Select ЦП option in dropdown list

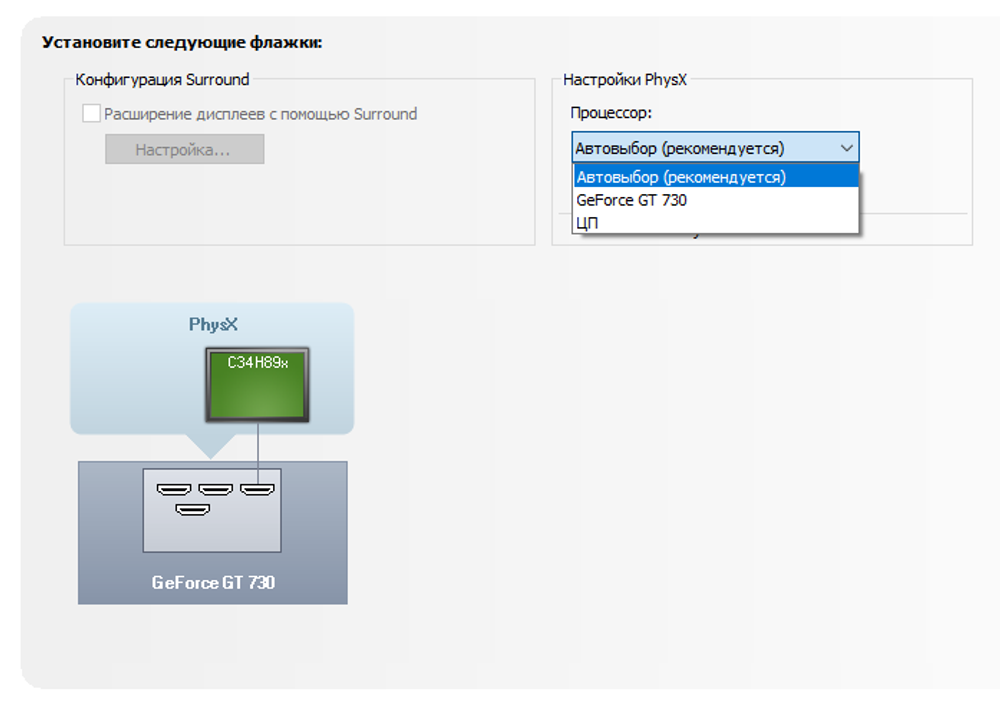tap(716, 223)
